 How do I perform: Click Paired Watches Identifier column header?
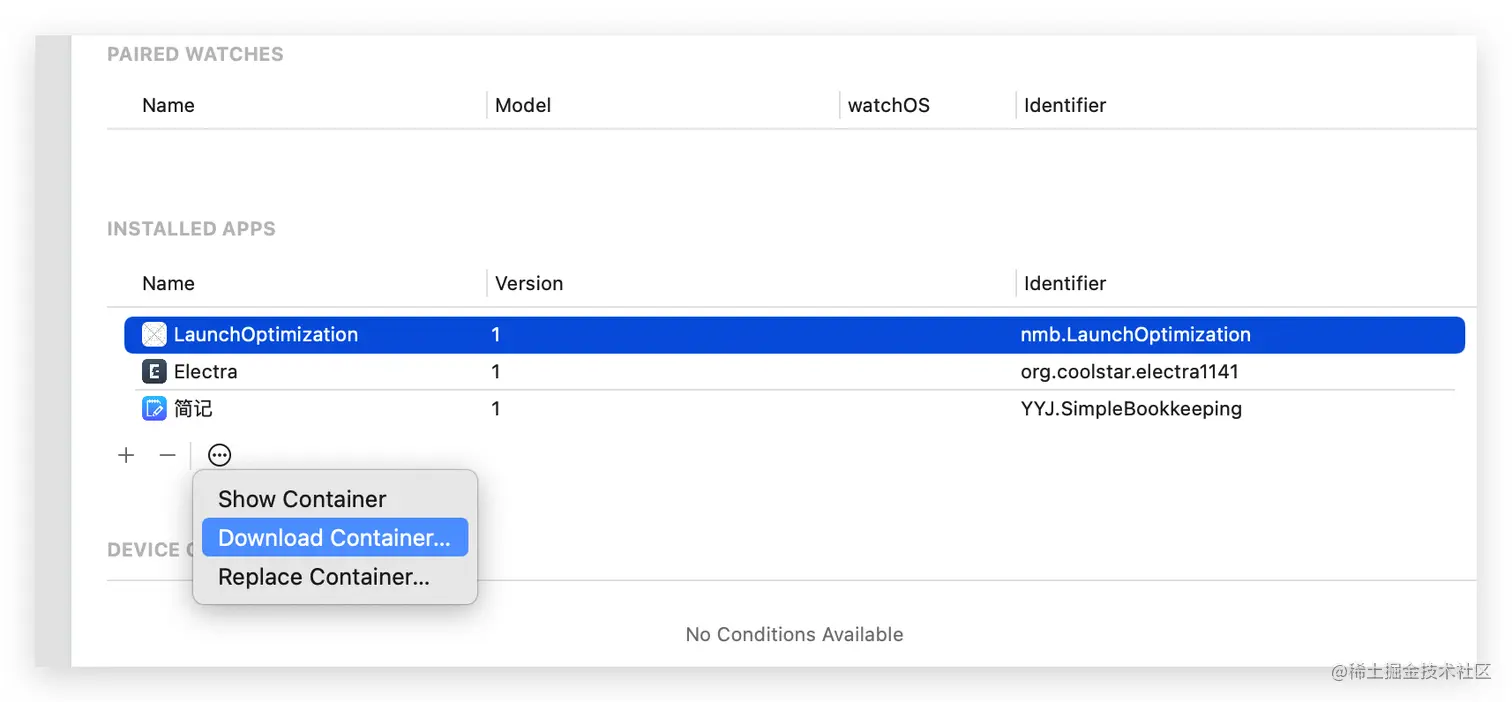click(1065, 106)
